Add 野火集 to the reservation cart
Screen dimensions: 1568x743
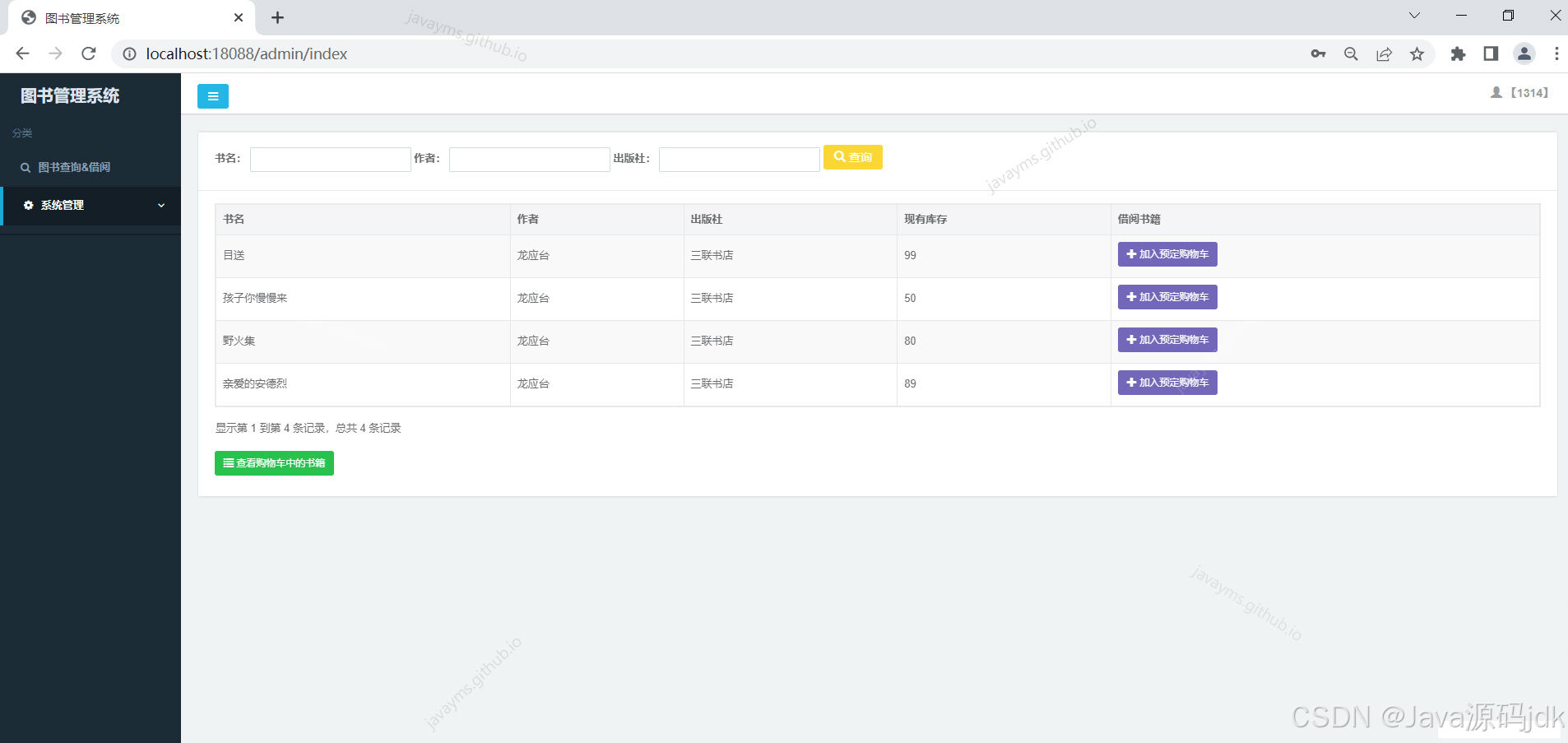[1167, 339]
